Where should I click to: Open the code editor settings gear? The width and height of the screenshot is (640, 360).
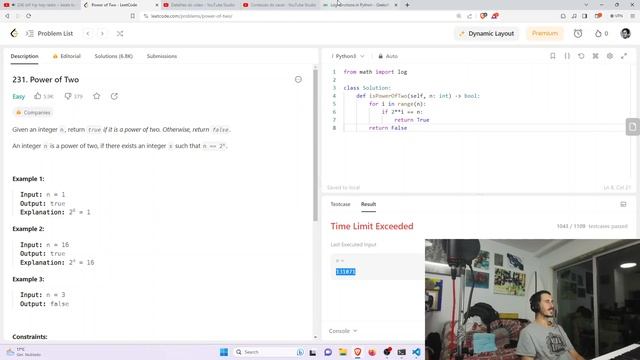click(610, 56)
